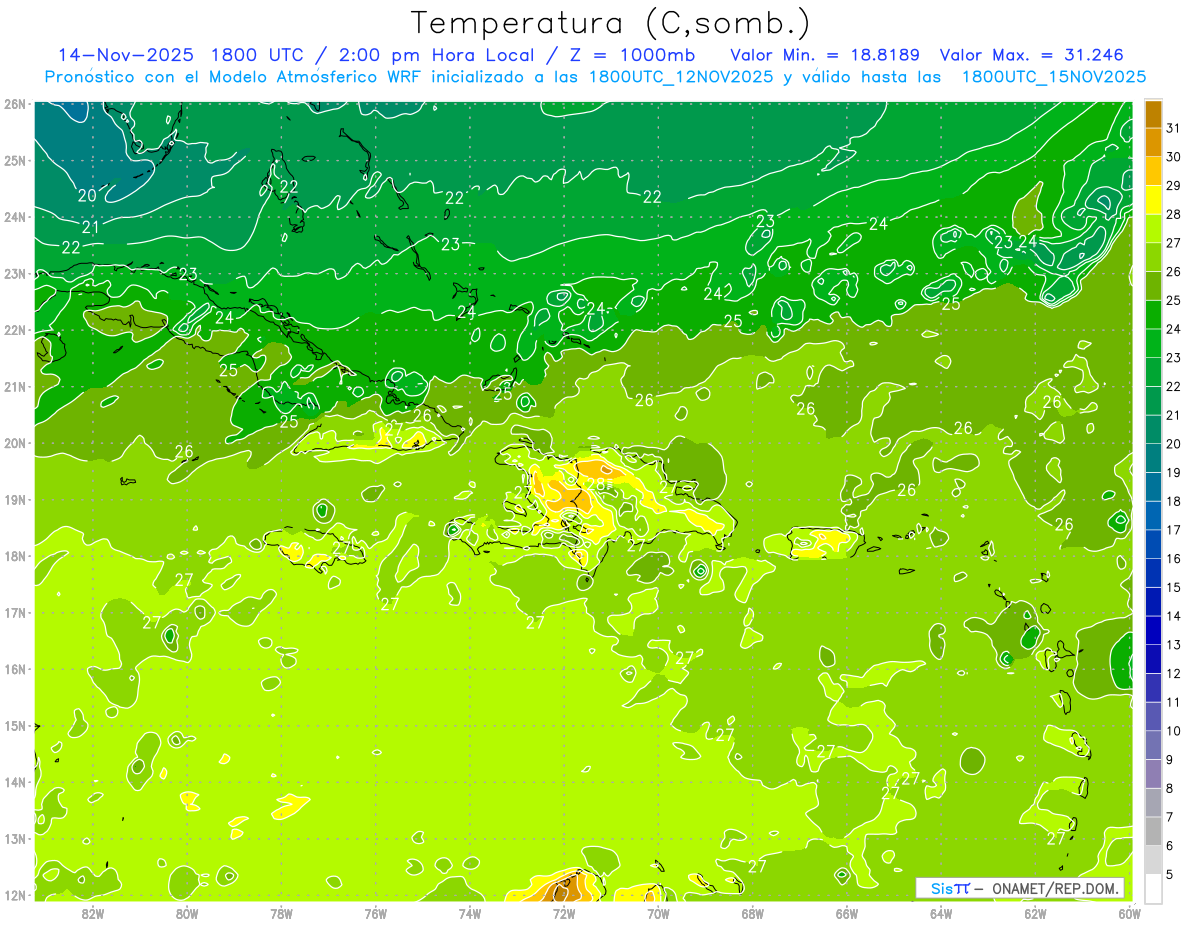This screenshot has height=927, width=1200.
Task: Pick the gray colorbar segment between 6 and 7
Action: [1154, 831]
